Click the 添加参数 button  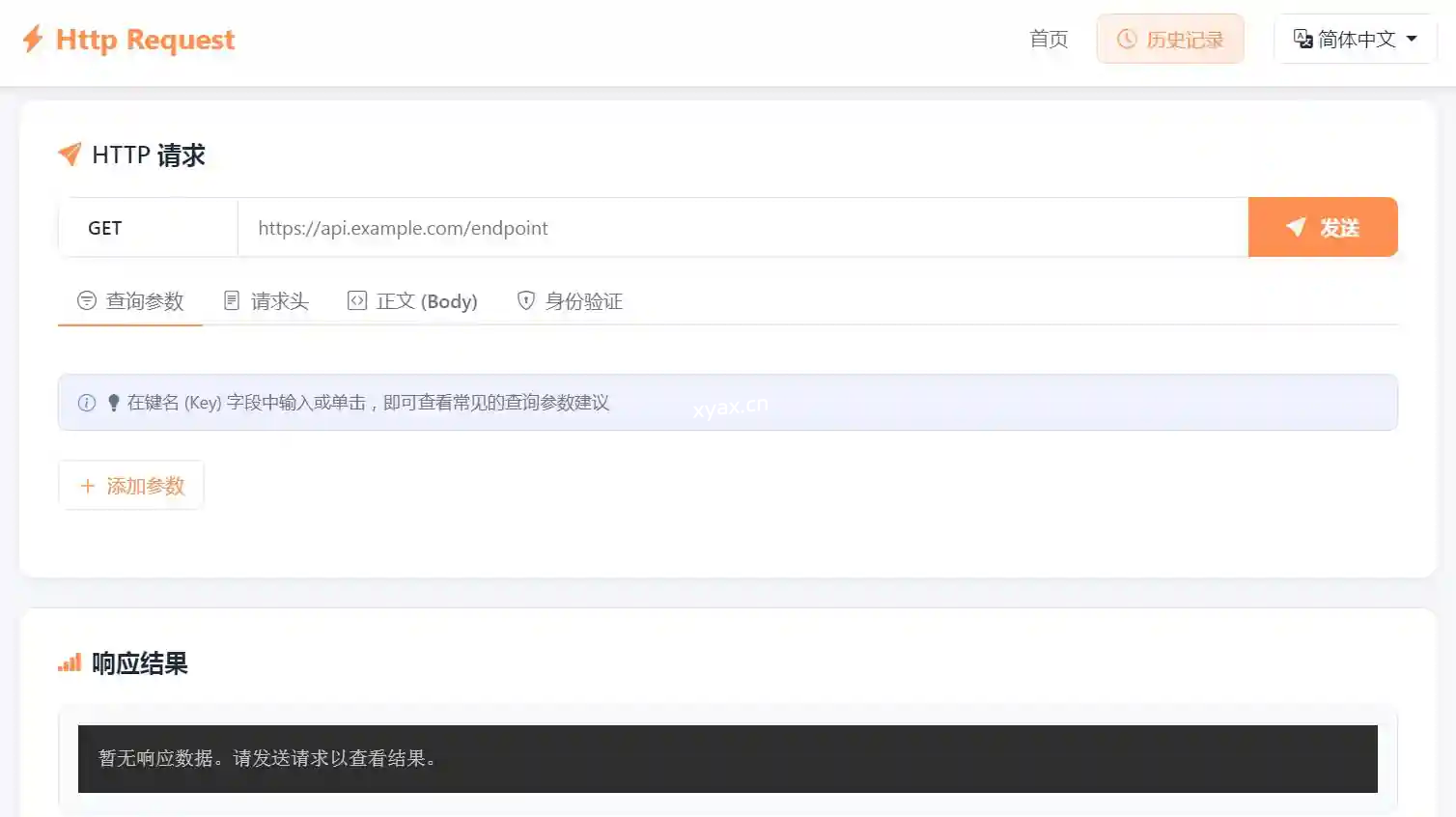click(131, 486)
